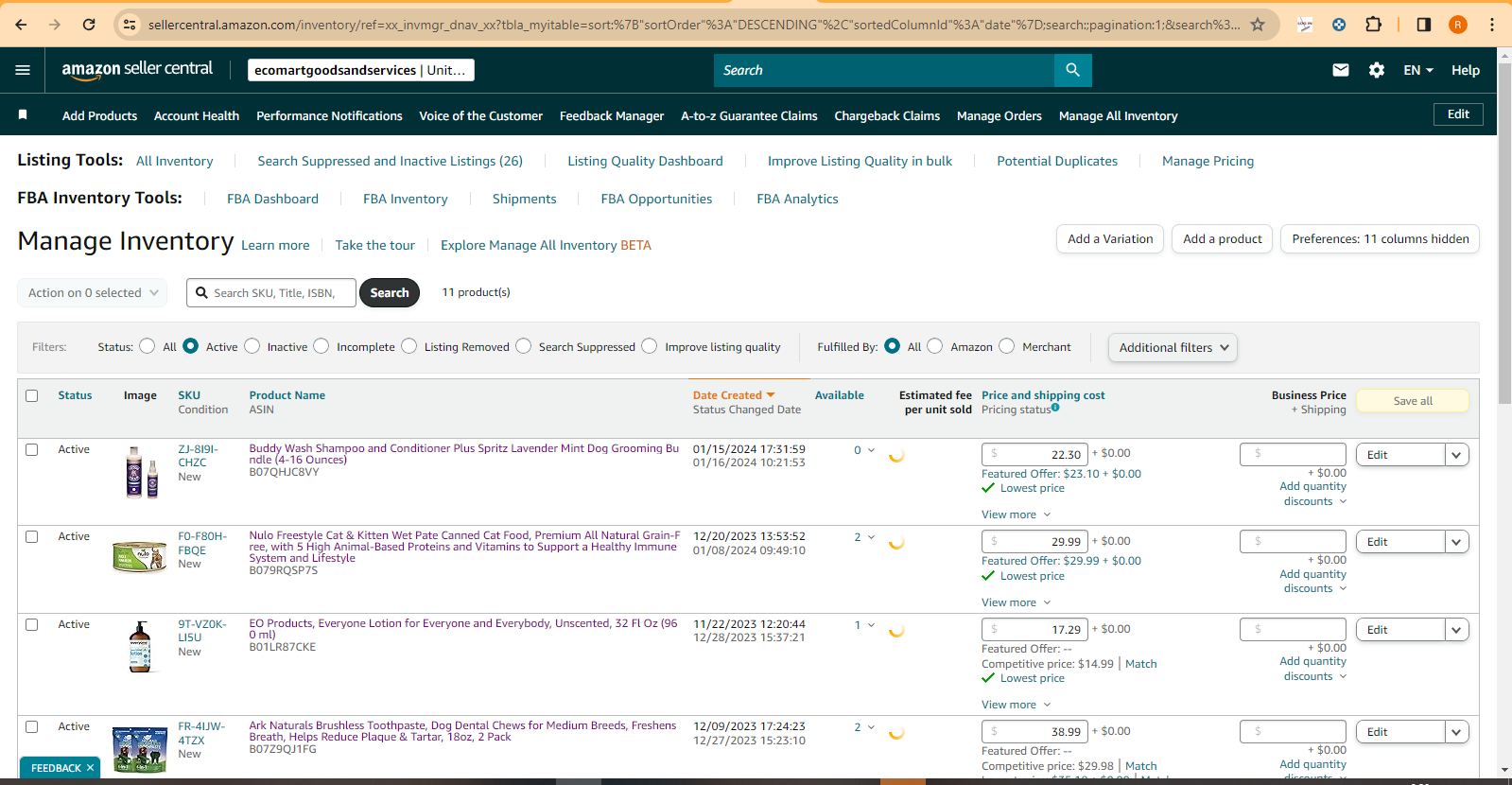This screenshot has height=785, width=1512.
Task: Open the browser extensions puzzle icon
Action: pyautogui.click(x=1374, y=25)
